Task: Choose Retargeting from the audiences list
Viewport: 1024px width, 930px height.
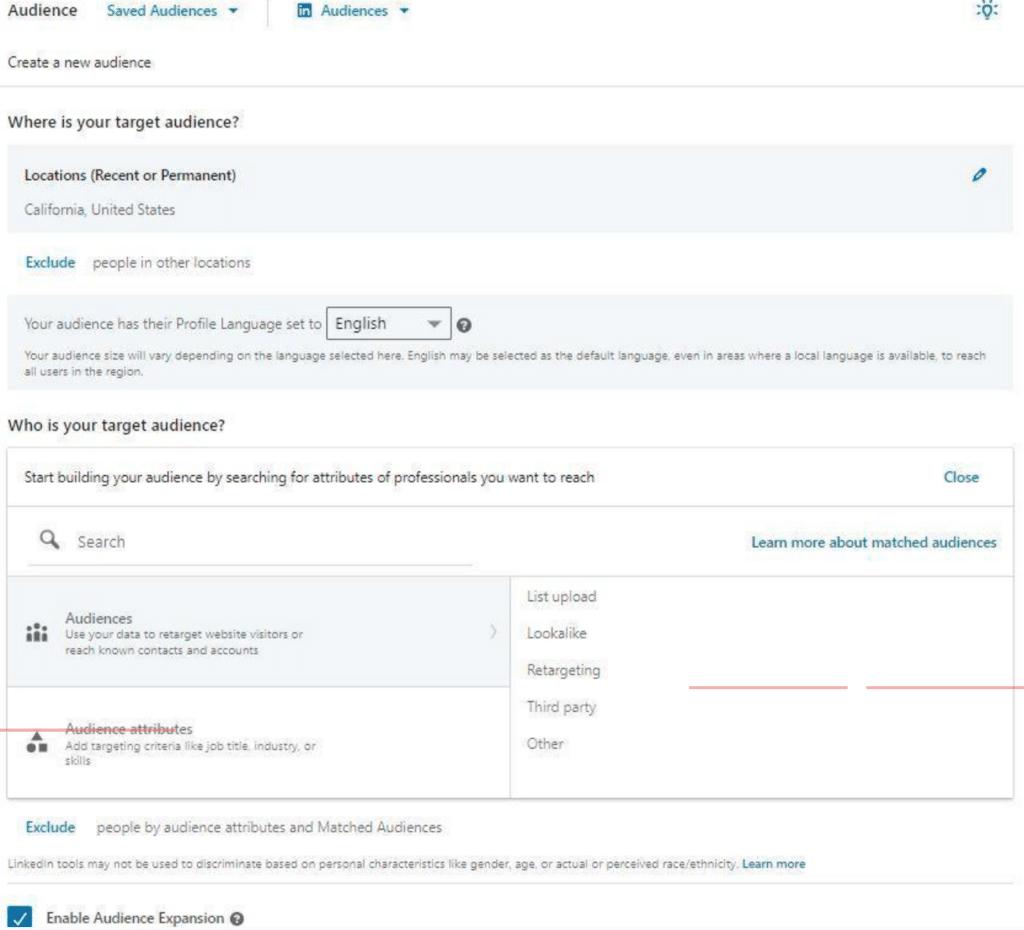Action: [x=563, y=670]
